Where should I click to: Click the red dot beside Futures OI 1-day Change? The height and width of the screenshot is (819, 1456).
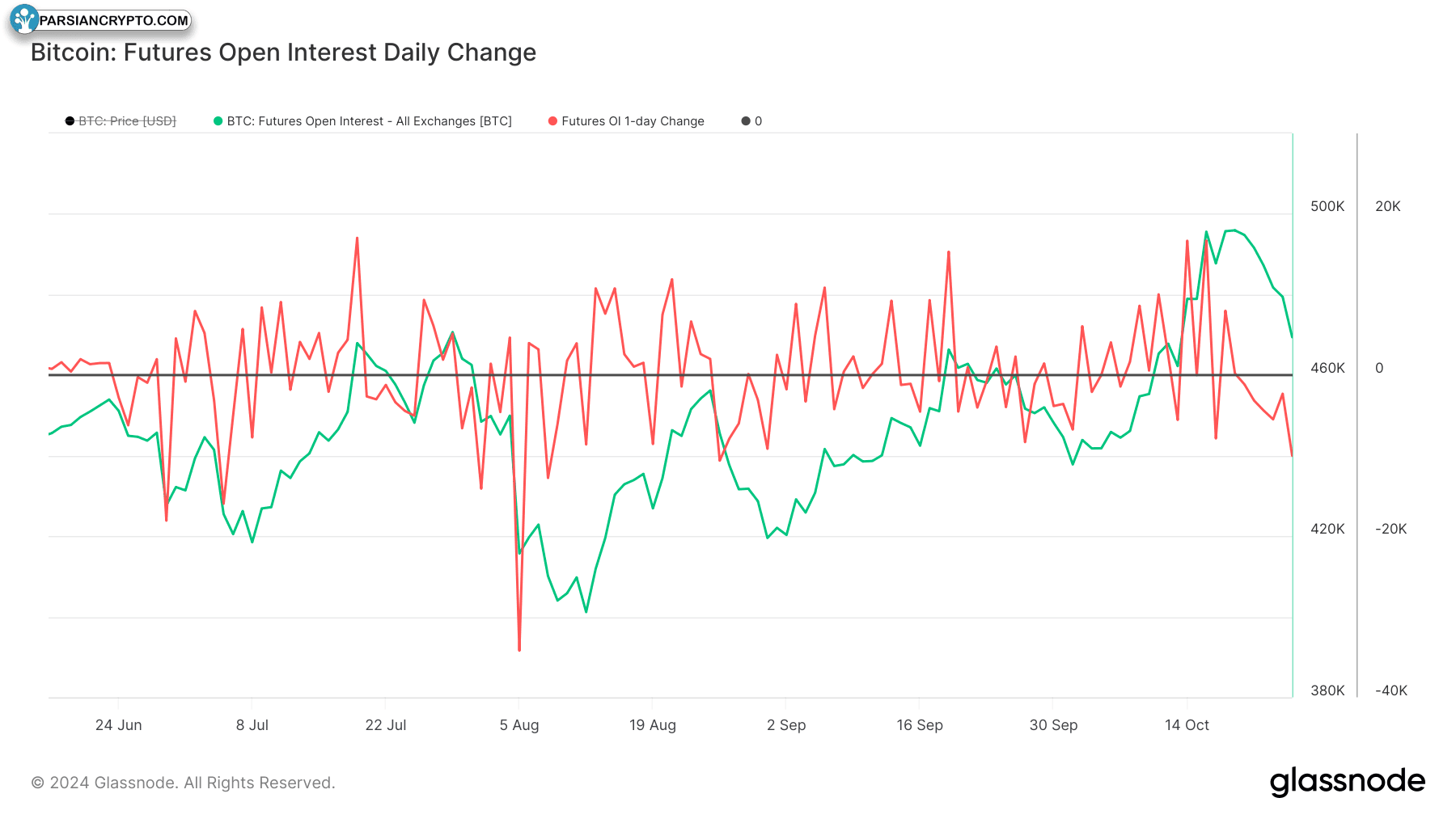point(552,121)
